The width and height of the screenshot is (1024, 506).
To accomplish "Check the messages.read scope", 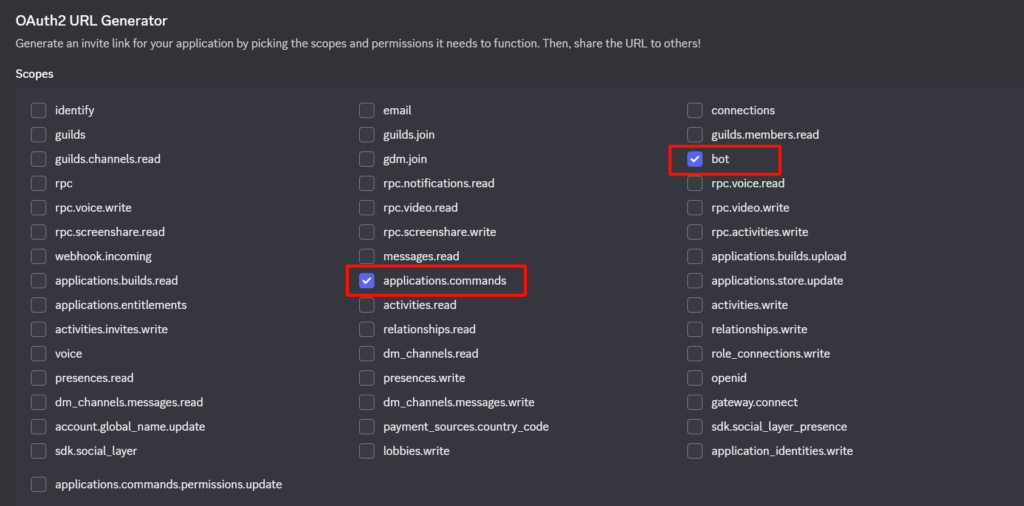I will click(367, 257).
